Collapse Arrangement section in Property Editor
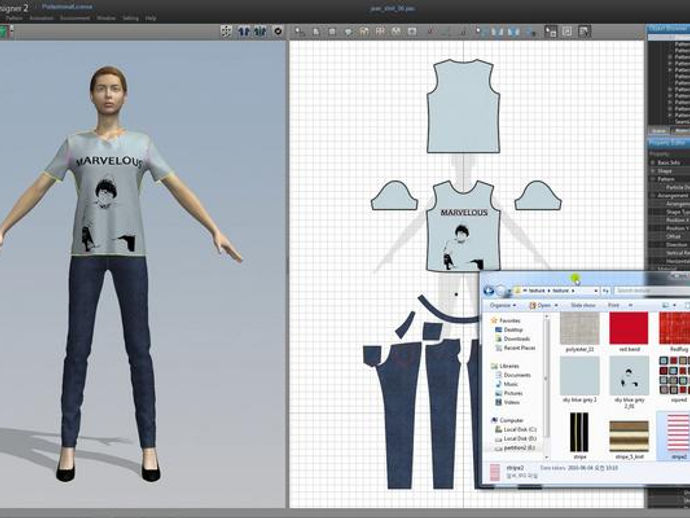The width and height of the screenshot is (690, 518). click(x=653, y=195)
